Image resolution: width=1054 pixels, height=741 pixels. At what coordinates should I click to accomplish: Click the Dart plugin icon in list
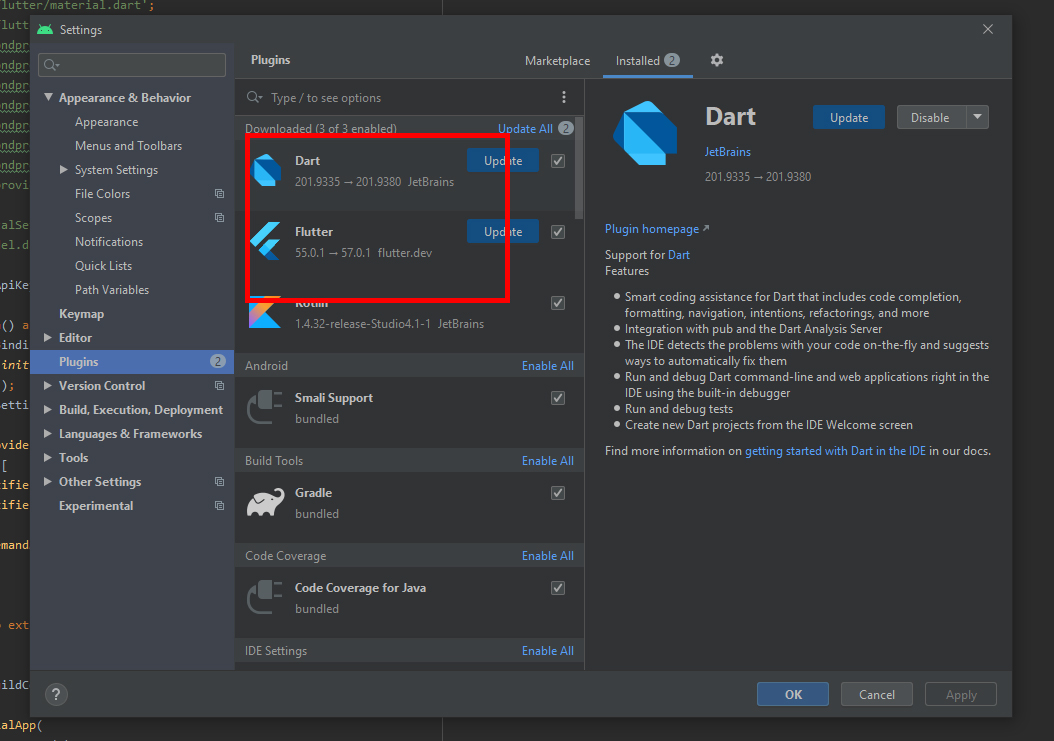click(x=267, y=171)
